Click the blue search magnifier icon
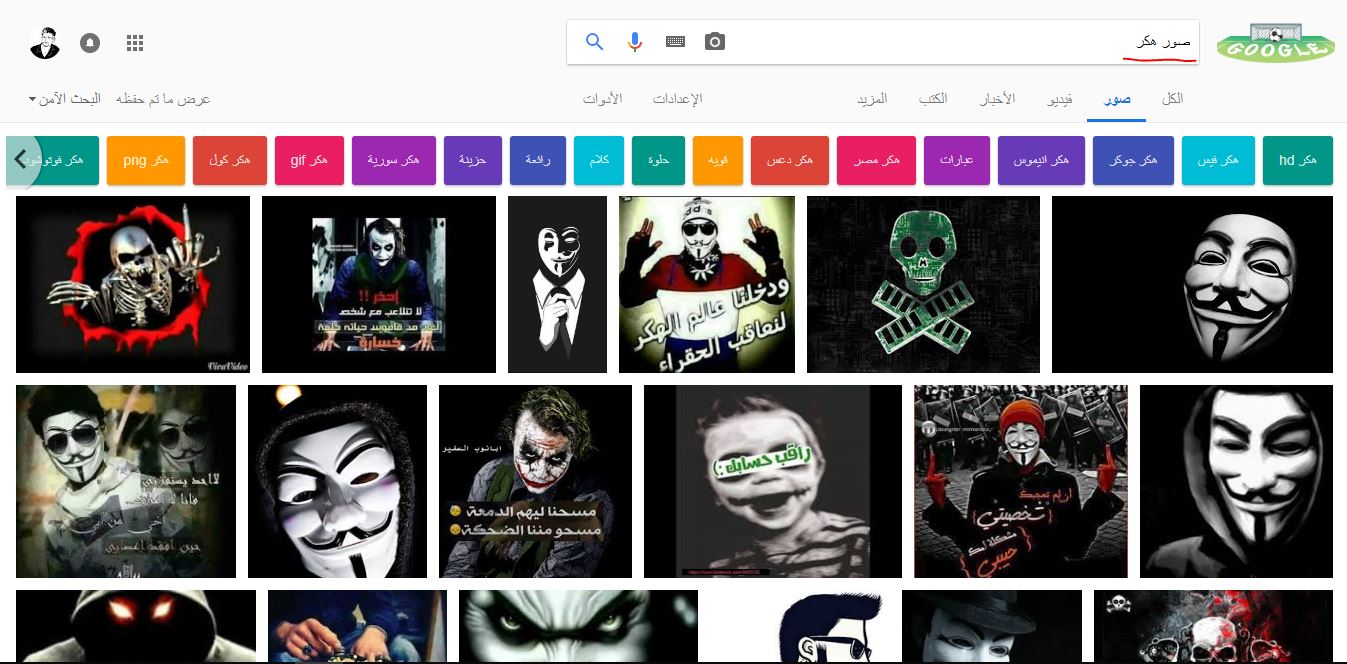This screenshot has height=664, width=1347. (594, 42)
